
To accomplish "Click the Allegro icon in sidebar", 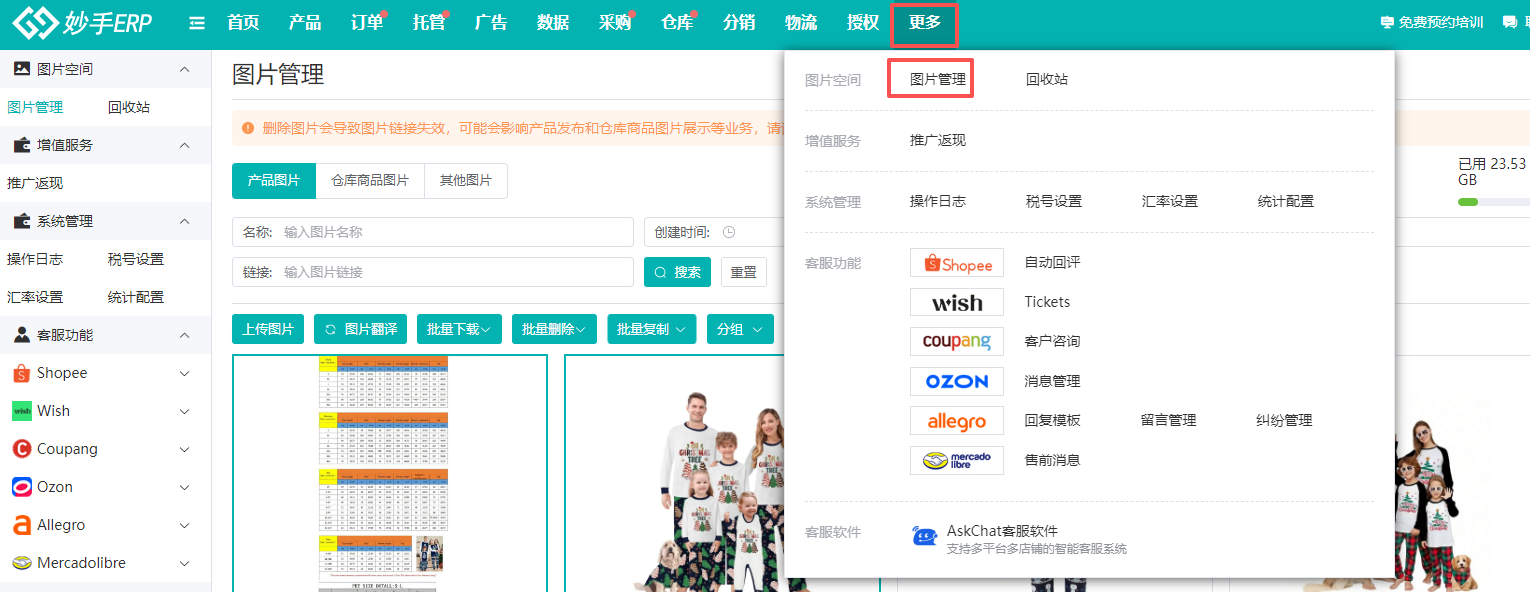I will pyautogui.click(x=21, y=525).
